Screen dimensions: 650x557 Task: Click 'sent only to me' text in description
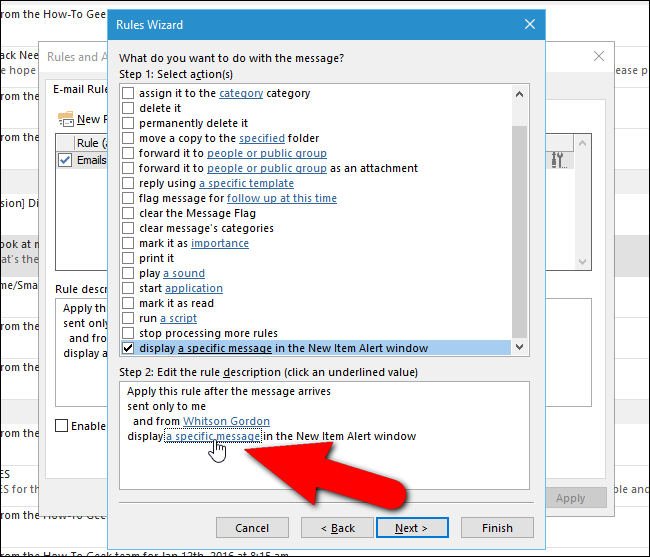[x=166, y=406]
